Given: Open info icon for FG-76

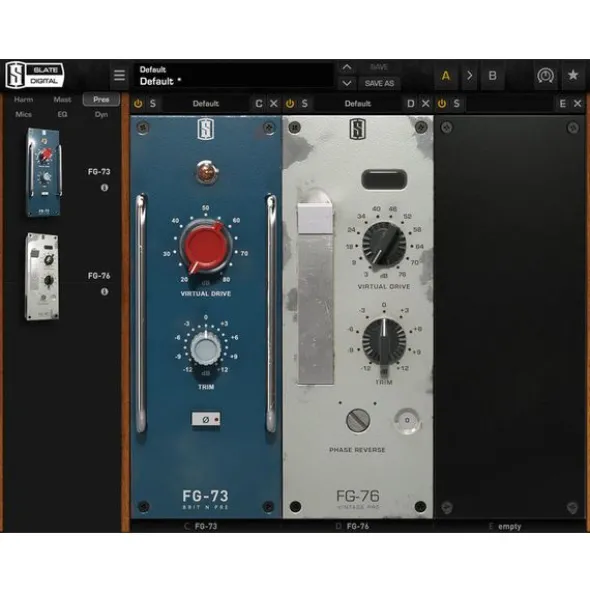Looking at the screenshot, I should [104, 291].
